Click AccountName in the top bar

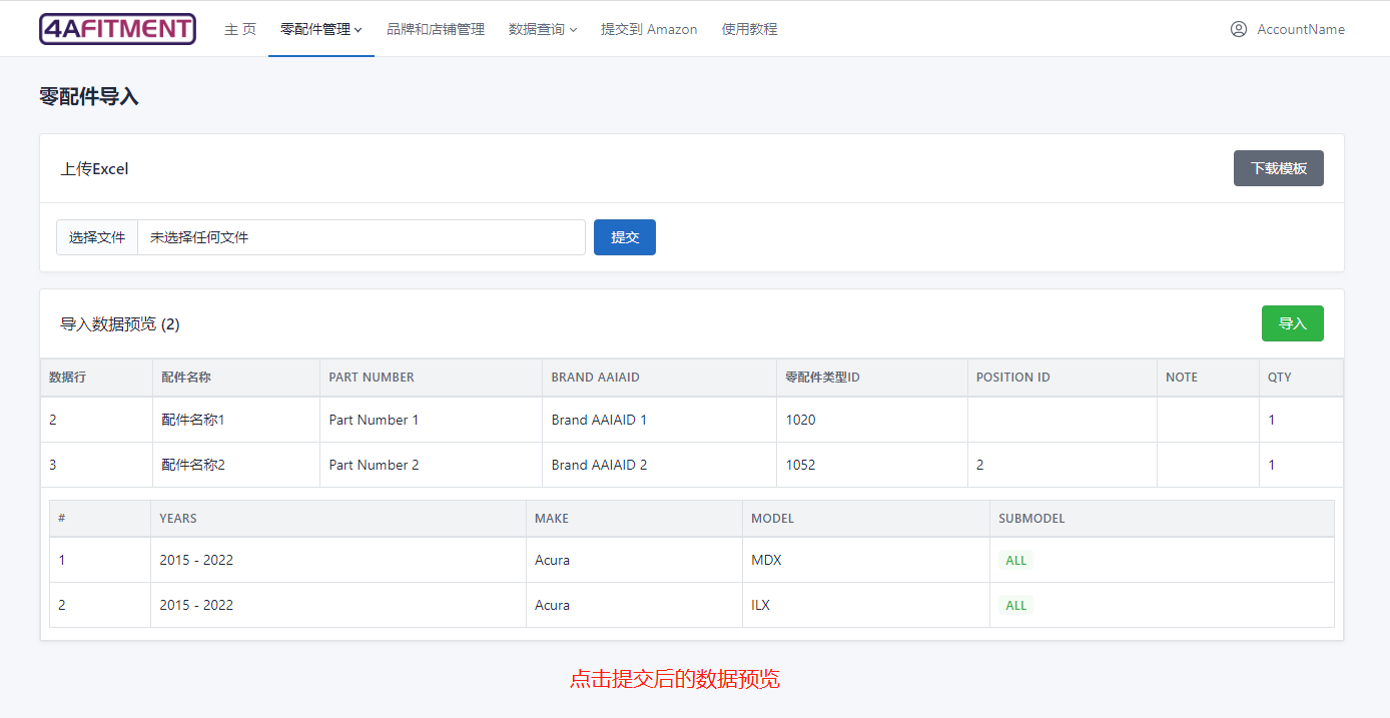click(1300, 29)
